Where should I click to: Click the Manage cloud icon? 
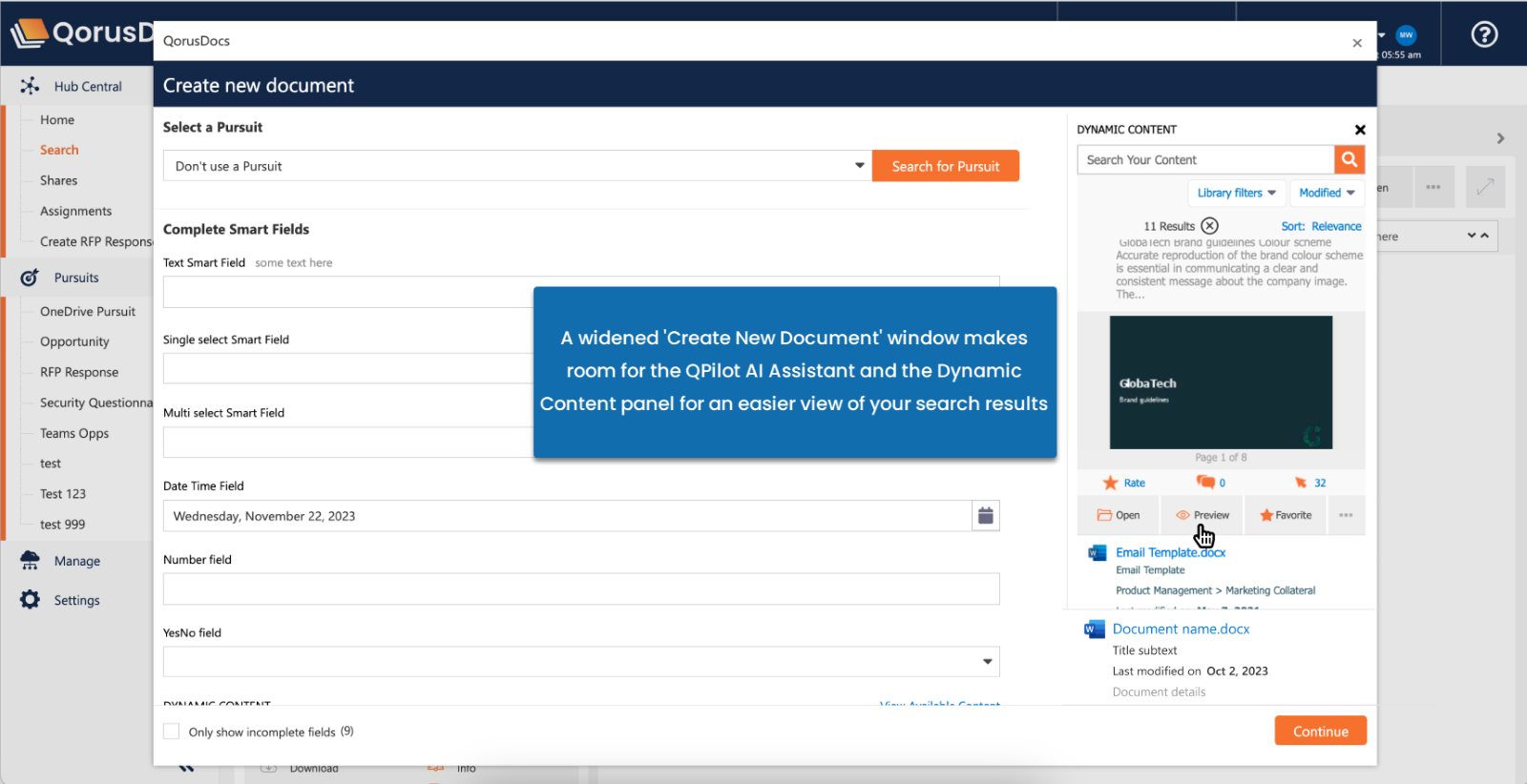pos(30,561)
